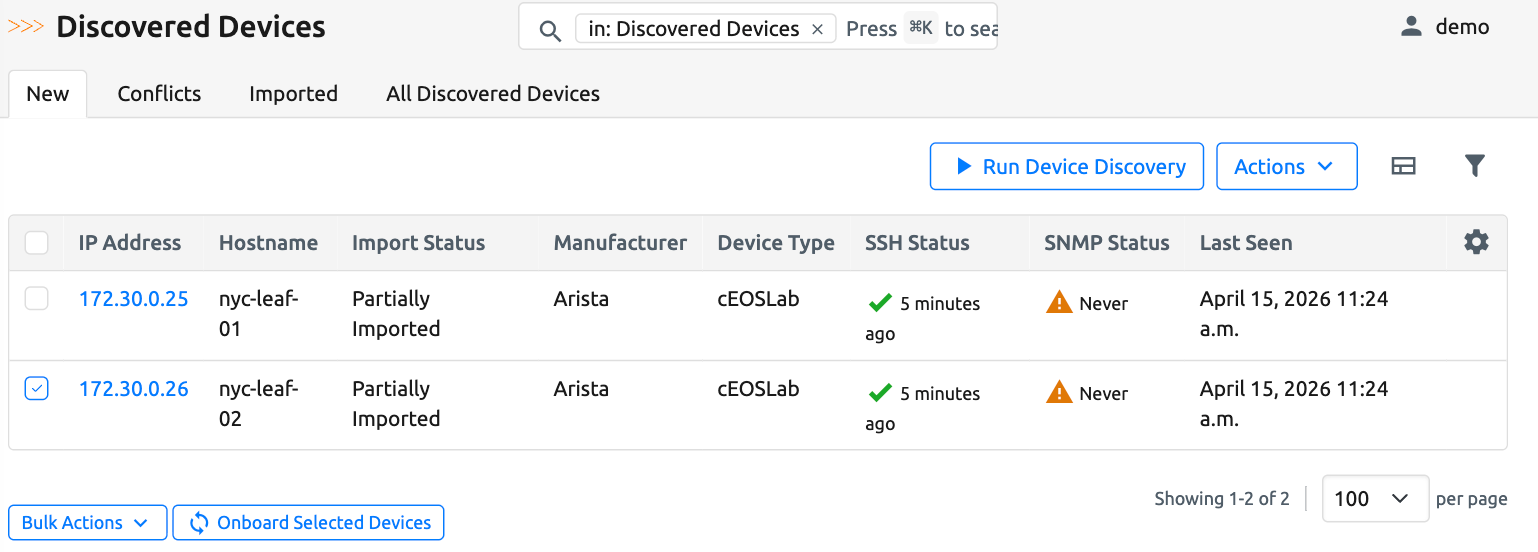The height and width of the screenshot is (552, 1538).
Task: Toggle the select-all header checkbox
Action: pyautogui.click(x=37, y=243)
